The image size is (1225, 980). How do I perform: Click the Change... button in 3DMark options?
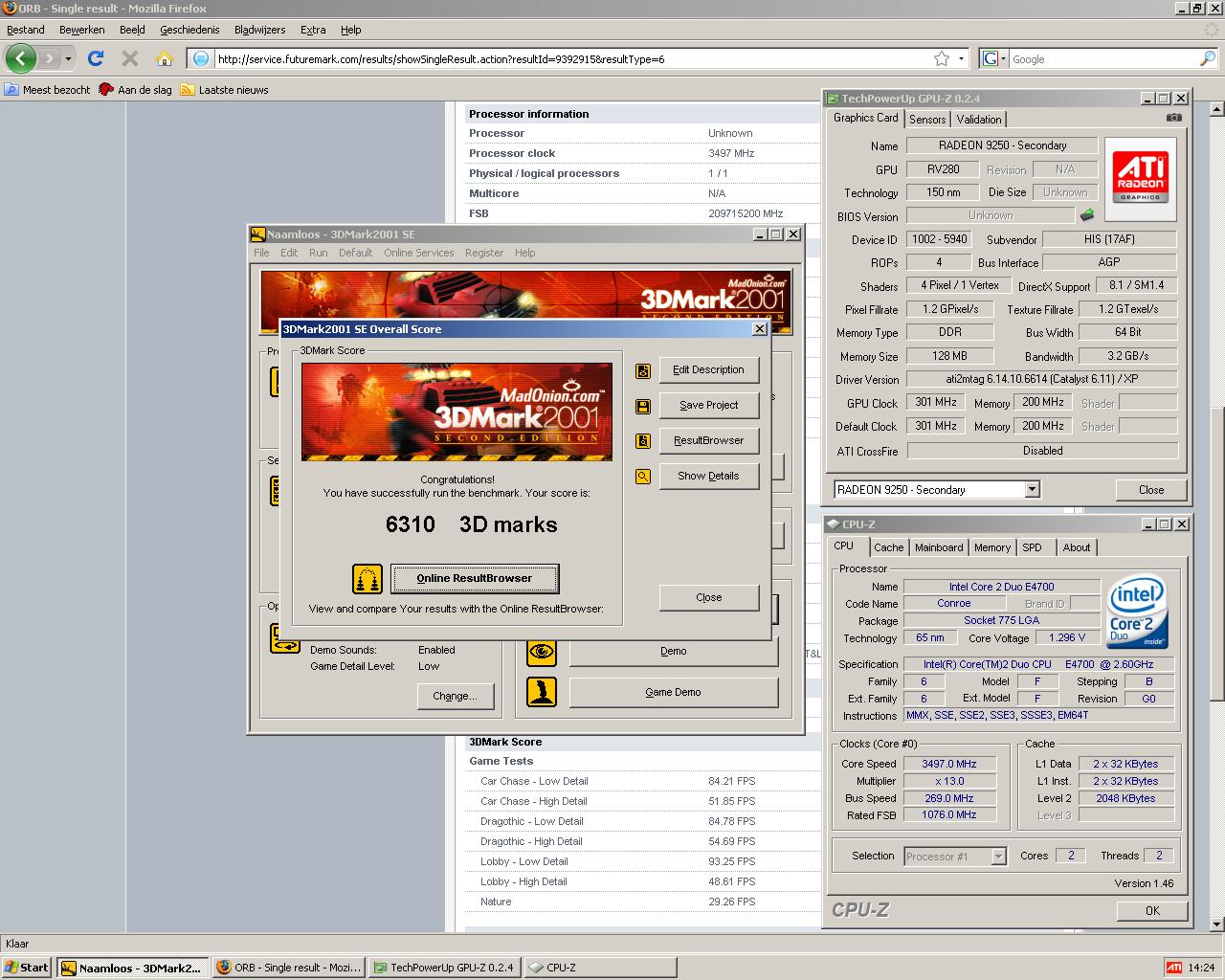[455, 697]
